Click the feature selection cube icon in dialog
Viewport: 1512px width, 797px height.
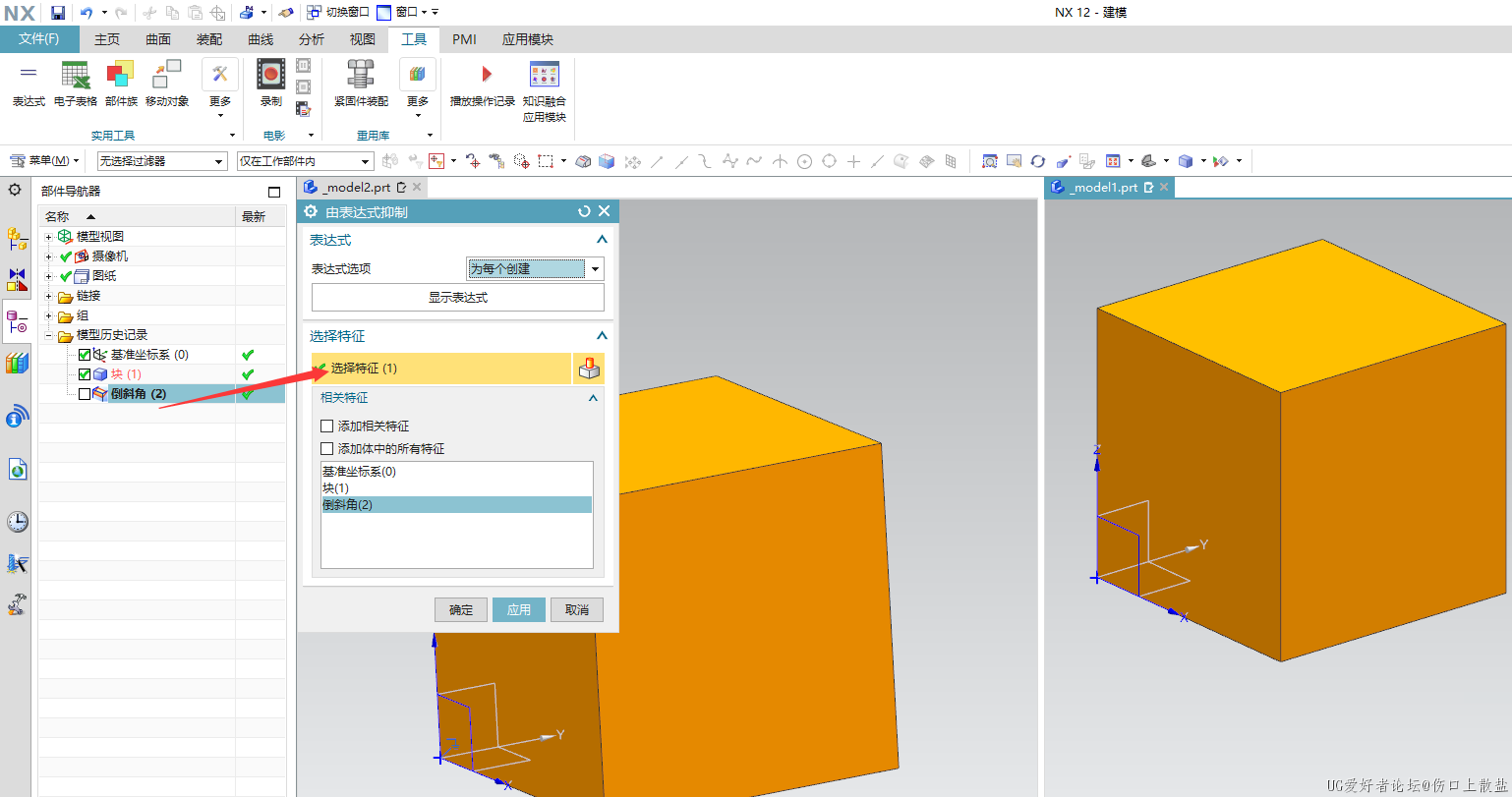click(x=589, y=369)
